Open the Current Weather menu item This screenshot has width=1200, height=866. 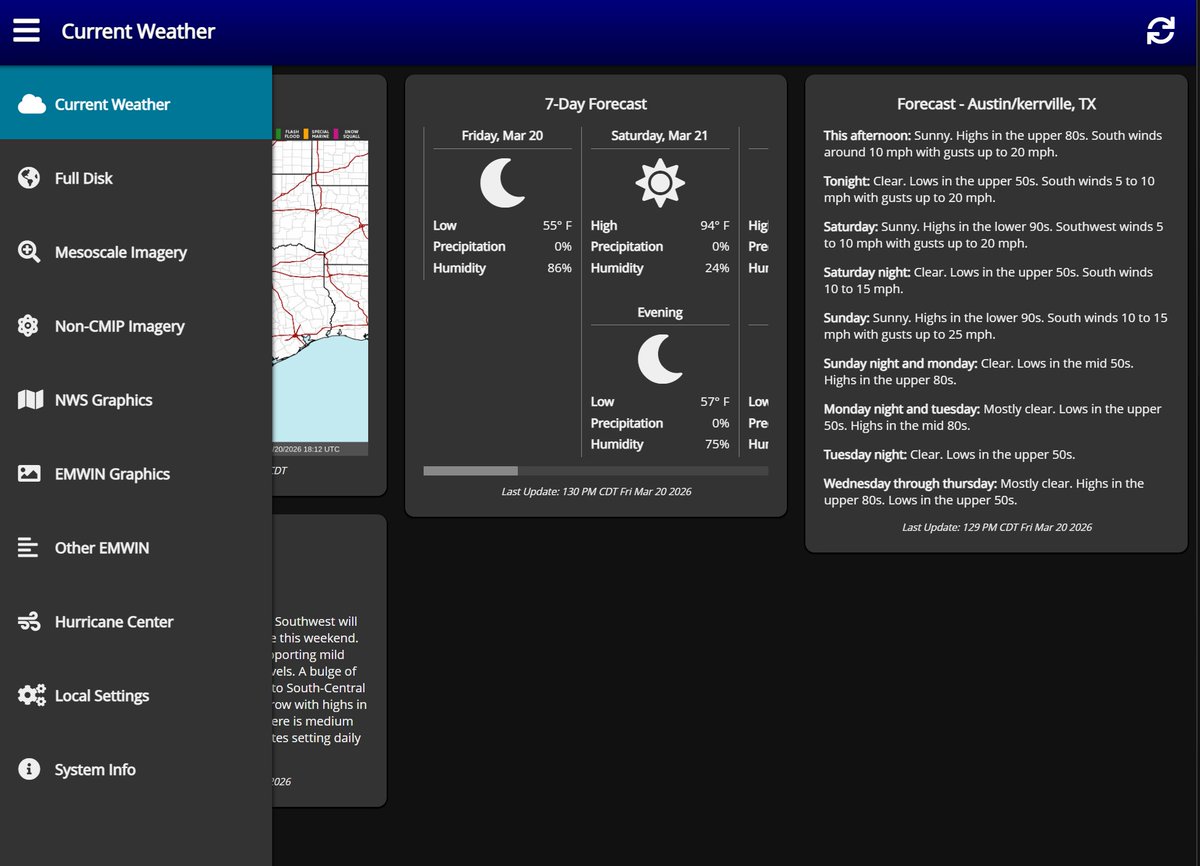[136, 104]
